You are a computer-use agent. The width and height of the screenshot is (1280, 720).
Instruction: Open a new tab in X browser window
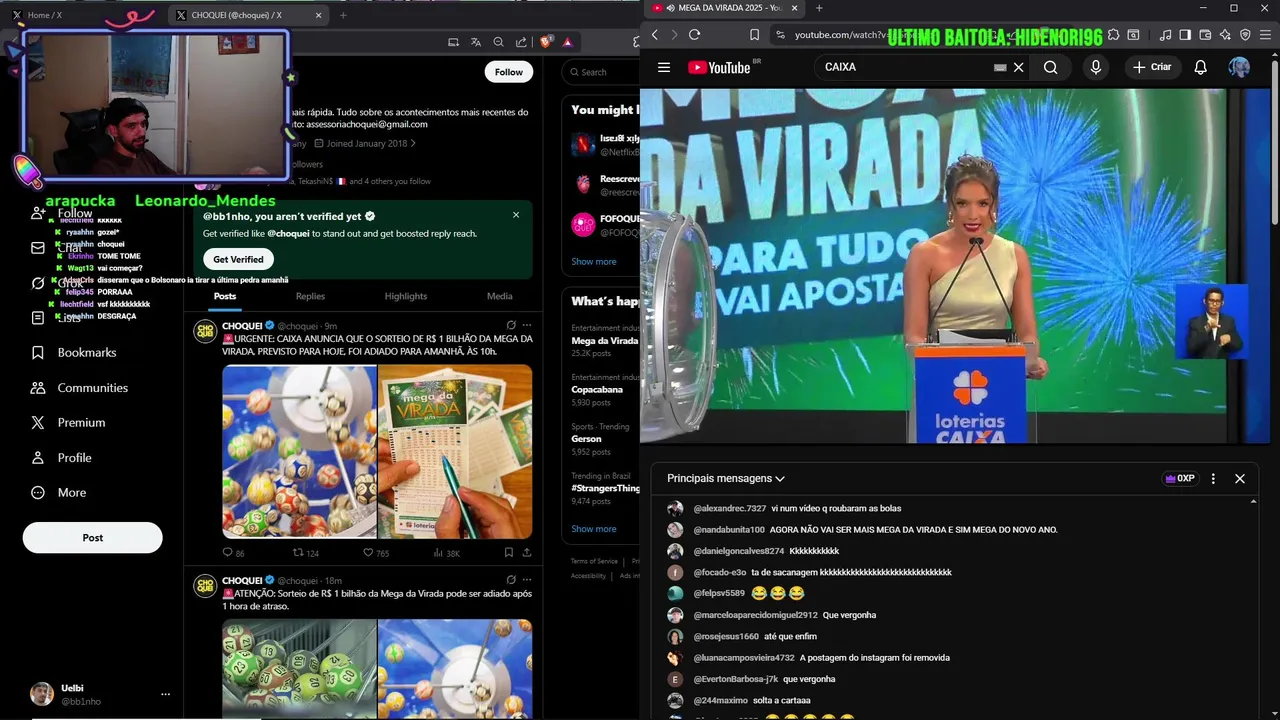click(343, 15)
